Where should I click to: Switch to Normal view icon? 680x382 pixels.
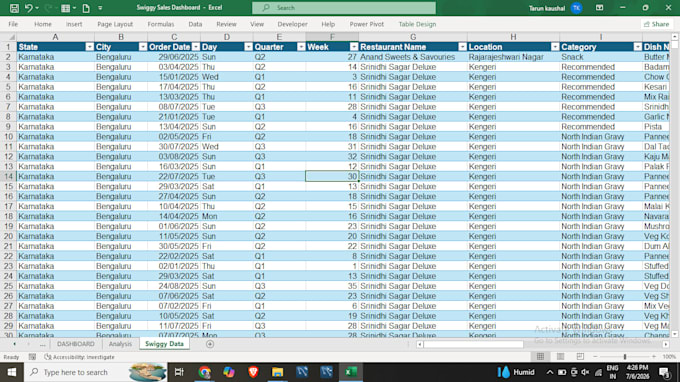pyautogui.click(x=540, y=356)
